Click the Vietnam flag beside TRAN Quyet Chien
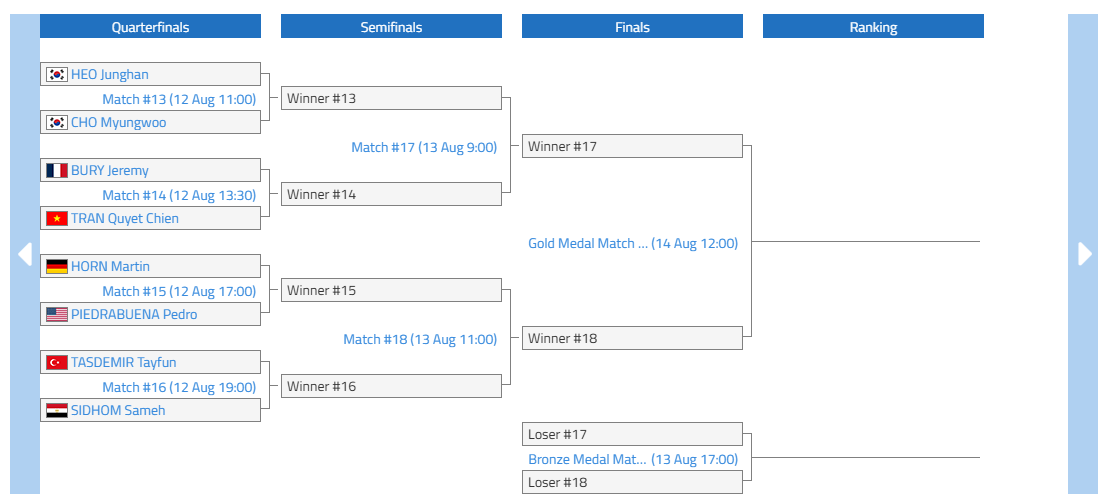This screenshot has height=503, width=1113. [x=57, y=218]
